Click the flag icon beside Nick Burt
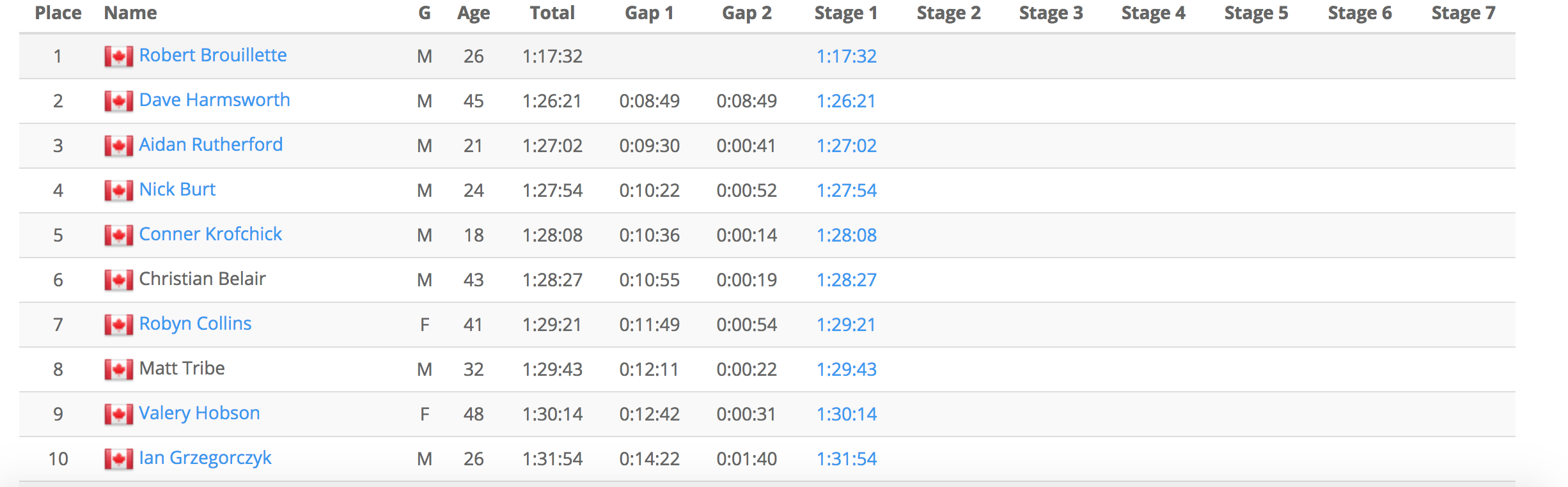Viewport: 1568px width, 487px height. (119, 191)
